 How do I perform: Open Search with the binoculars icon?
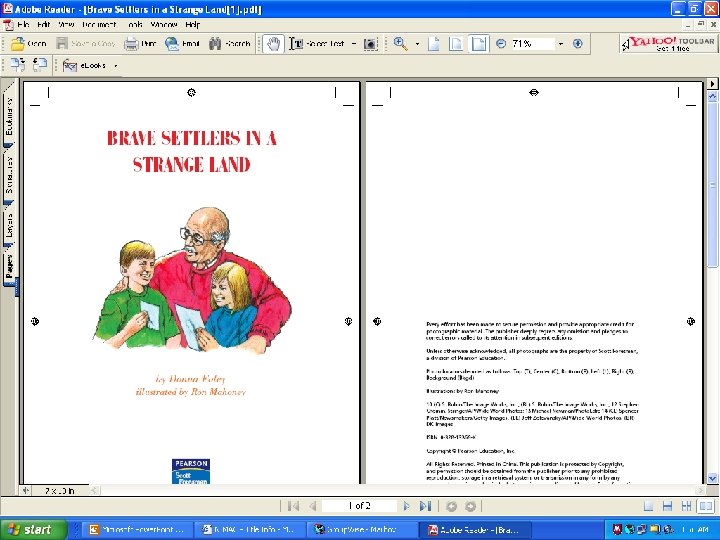click(230, 44)
